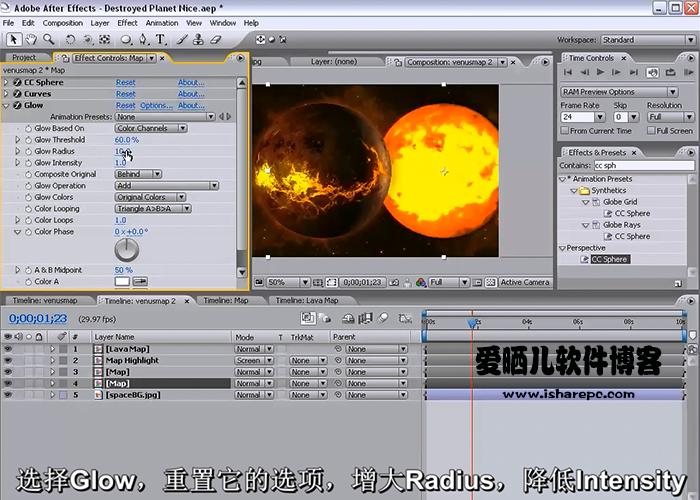Expand Glow Threshold property
The width and height of the screenshot is (700, 500).
[x=17, y=140]
